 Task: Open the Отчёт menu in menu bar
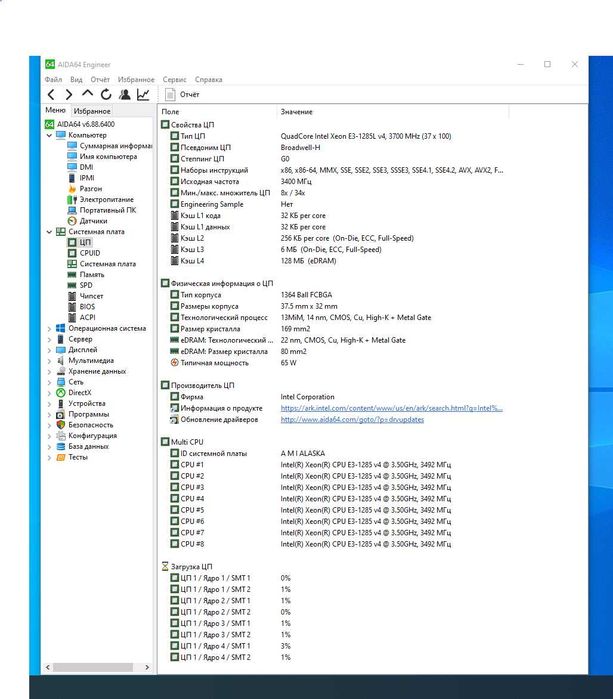[x=100, y=79]
